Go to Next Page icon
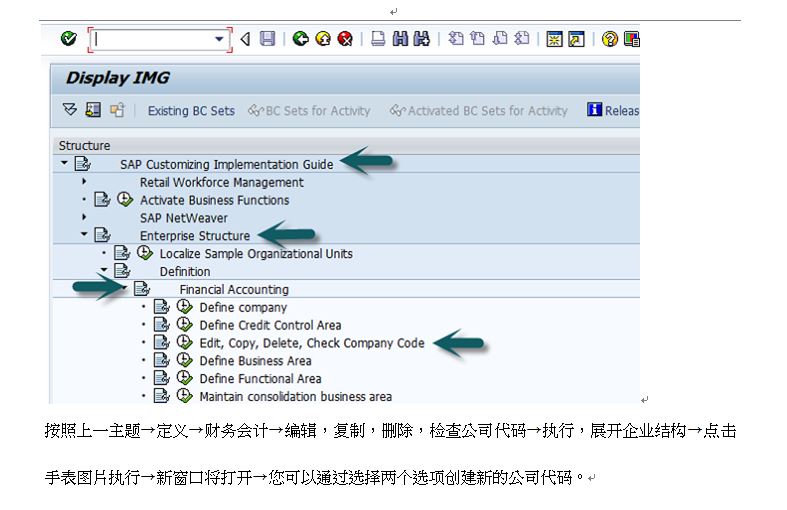 click(500, 39)
